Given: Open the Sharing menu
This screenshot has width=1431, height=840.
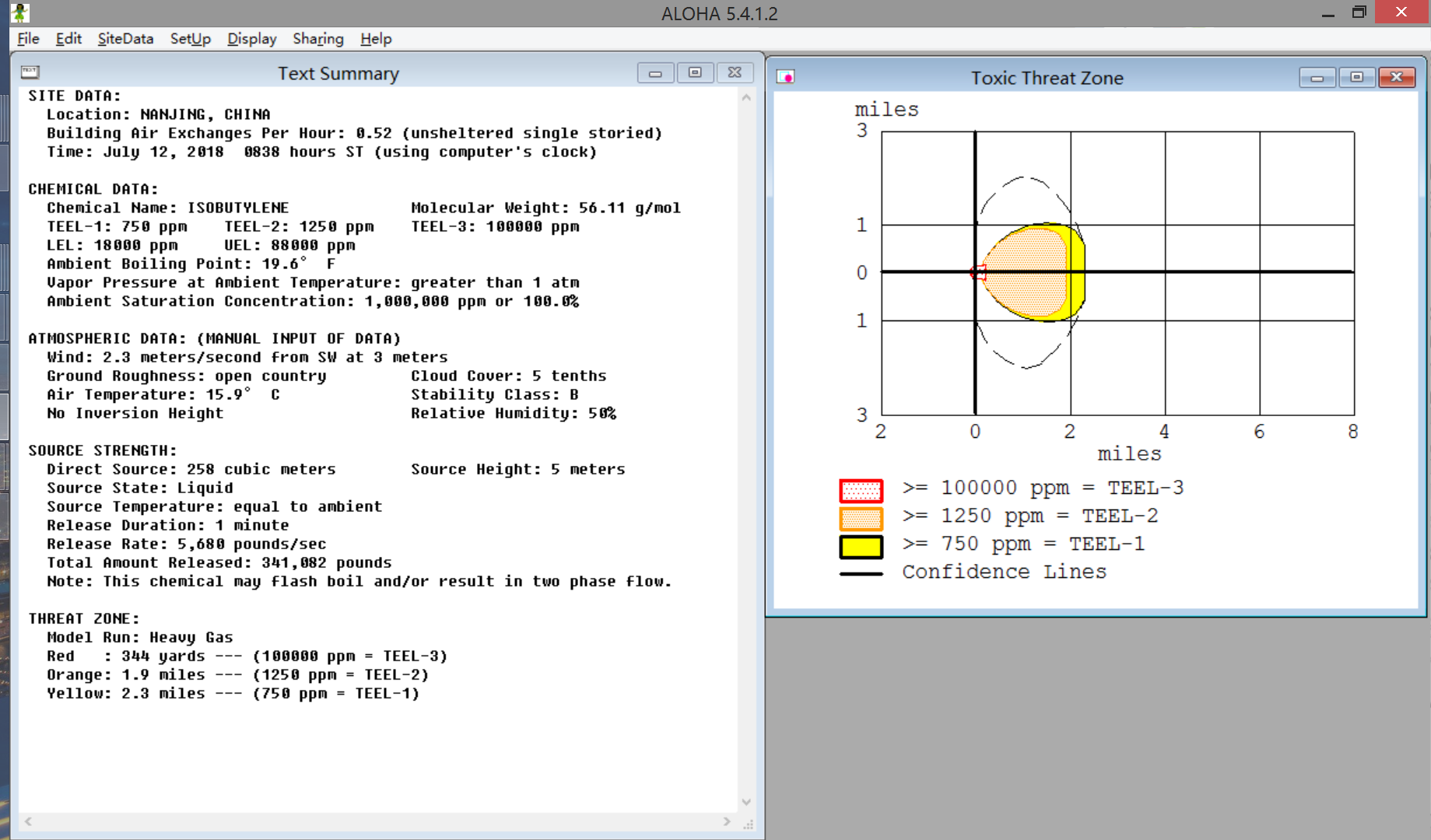Looking at the screenshot, I should 317,39.
